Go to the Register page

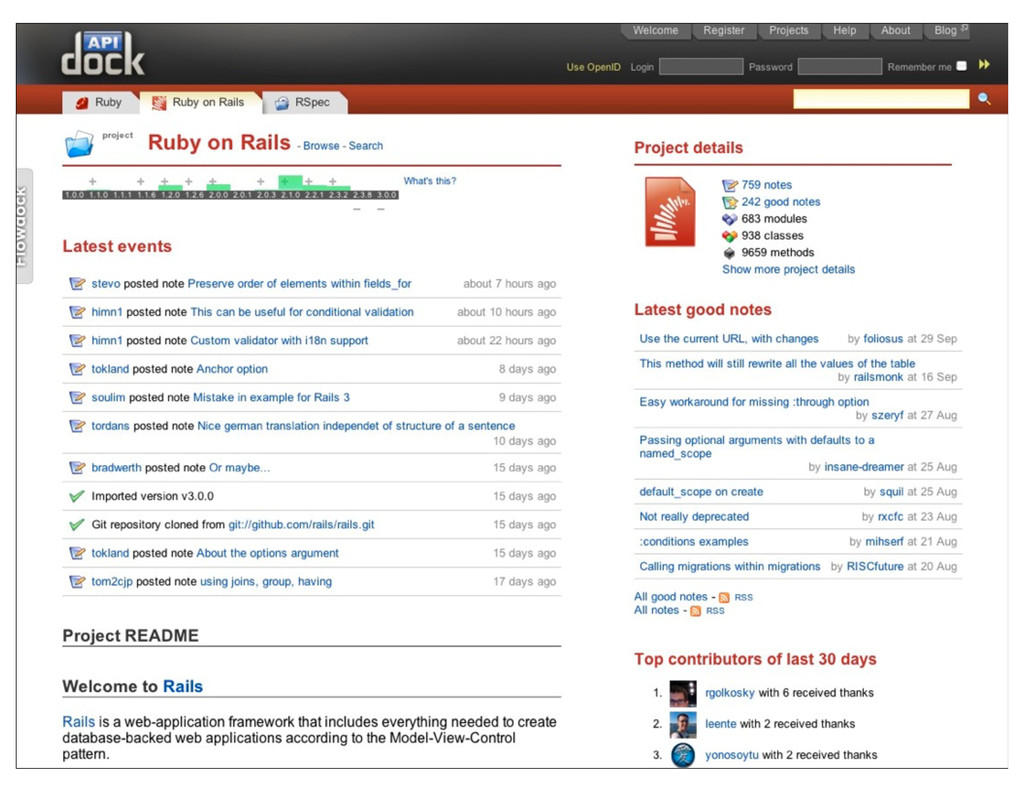[x=724, y=31]
